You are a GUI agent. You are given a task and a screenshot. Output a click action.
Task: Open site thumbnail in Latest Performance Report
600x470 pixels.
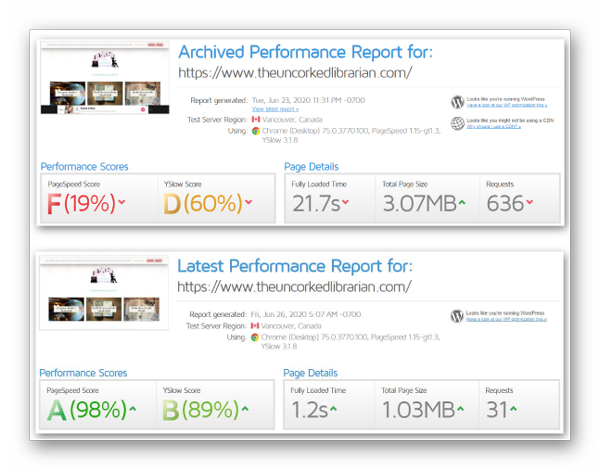click(x=104, y=292)
